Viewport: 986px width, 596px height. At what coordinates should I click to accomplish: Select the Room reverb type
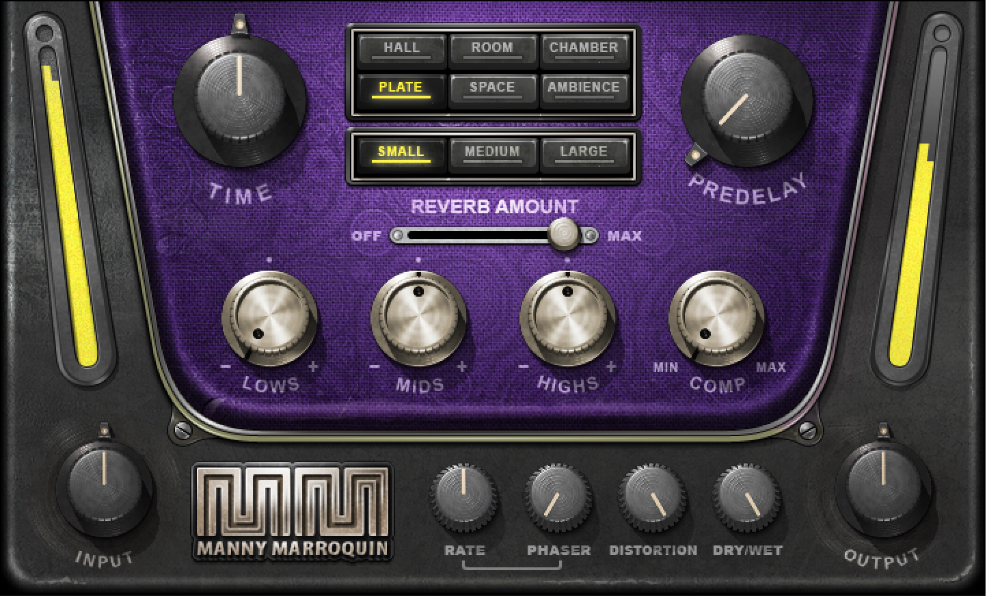point(492,48)
